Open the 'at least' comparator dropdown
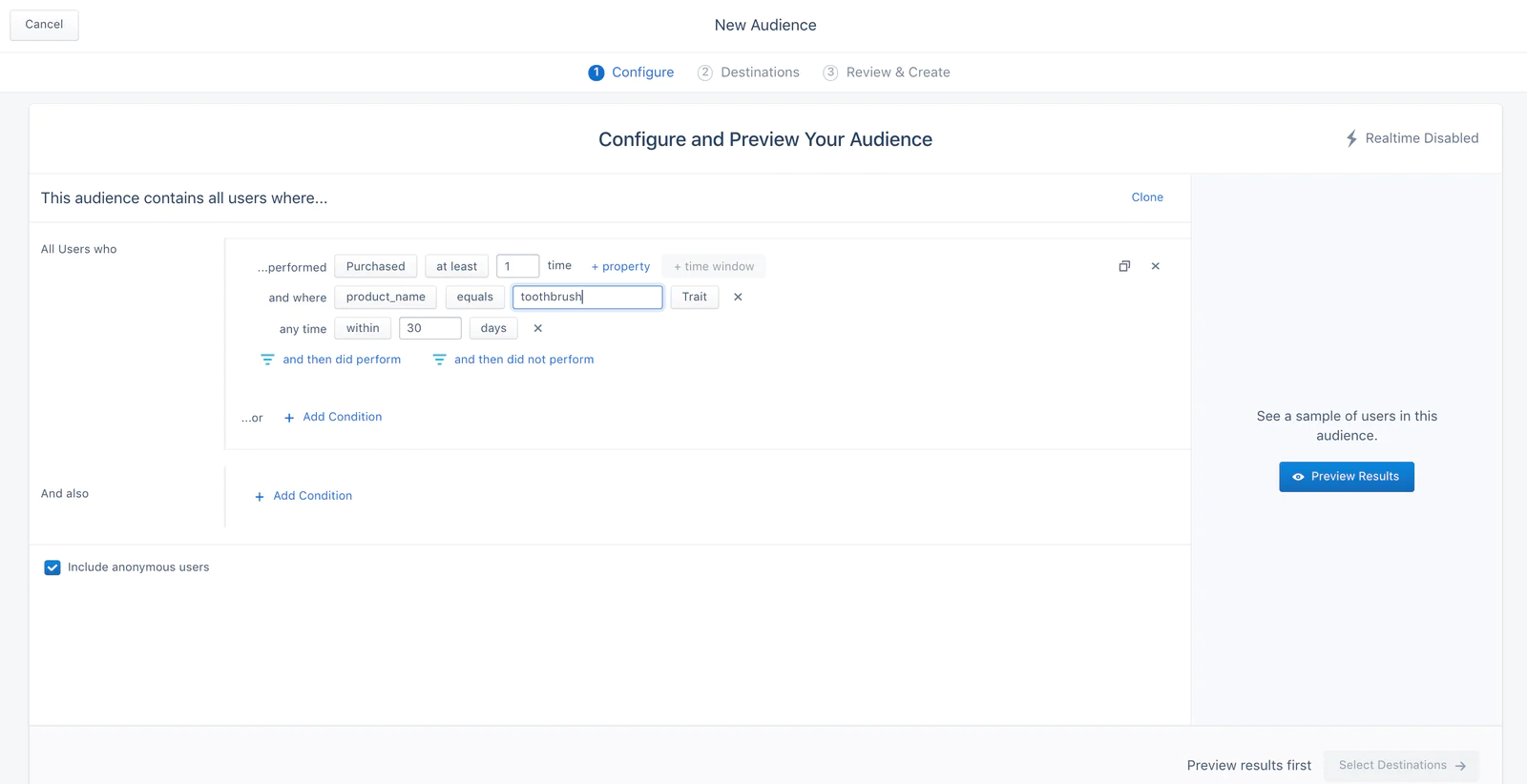 pos(456,266)
